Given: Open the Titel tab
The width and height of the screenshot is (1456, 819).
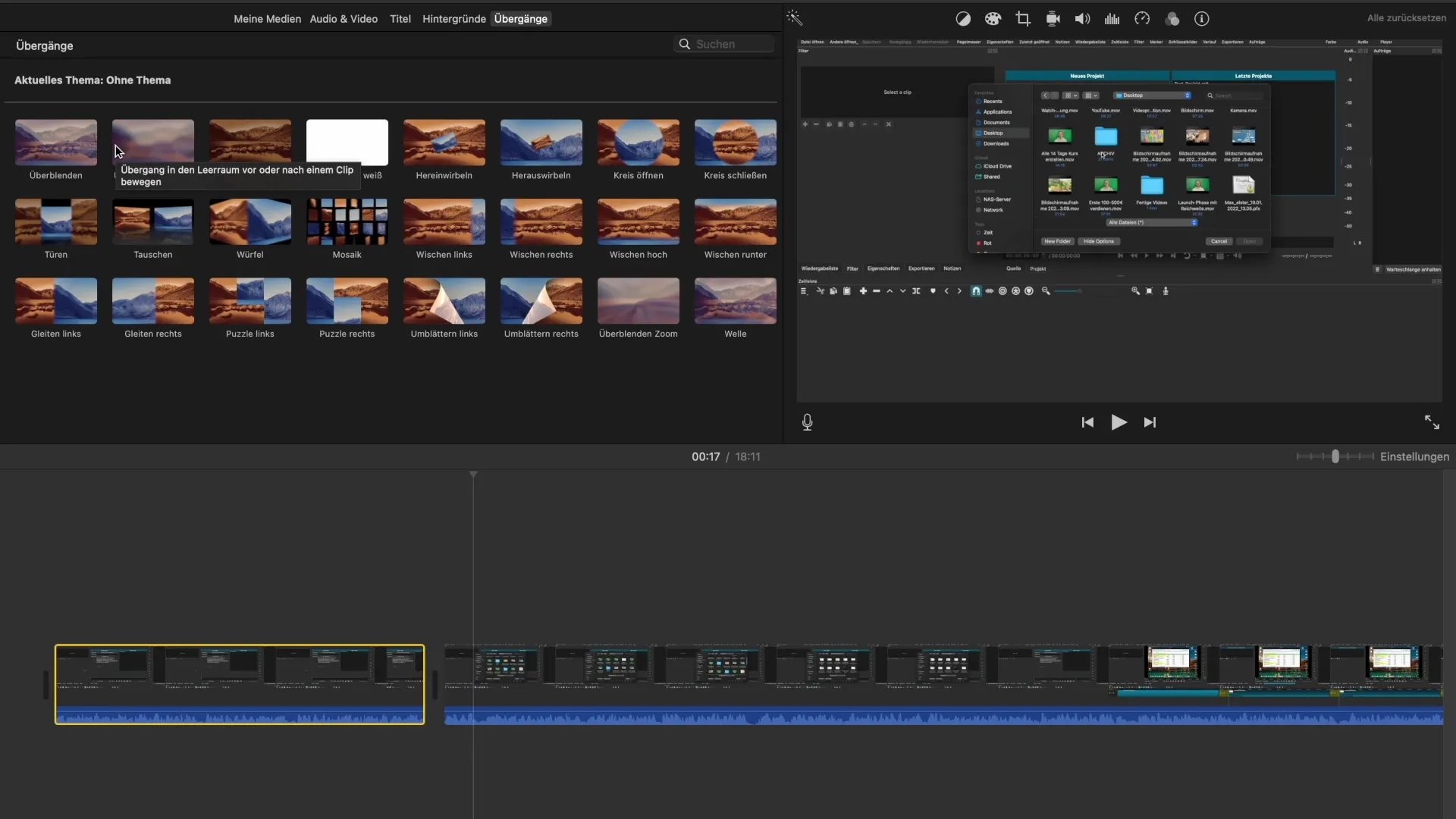Looking at the screenshot, I should [x=400, y=19].
